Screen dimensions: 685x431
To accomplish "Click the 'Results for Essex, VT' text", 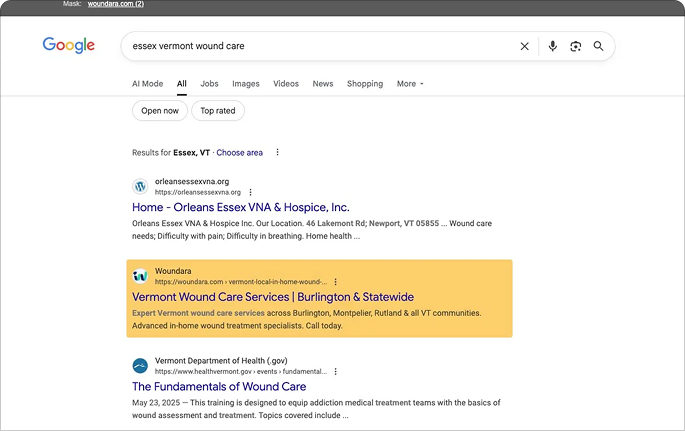I will click(x=171, y=153).
